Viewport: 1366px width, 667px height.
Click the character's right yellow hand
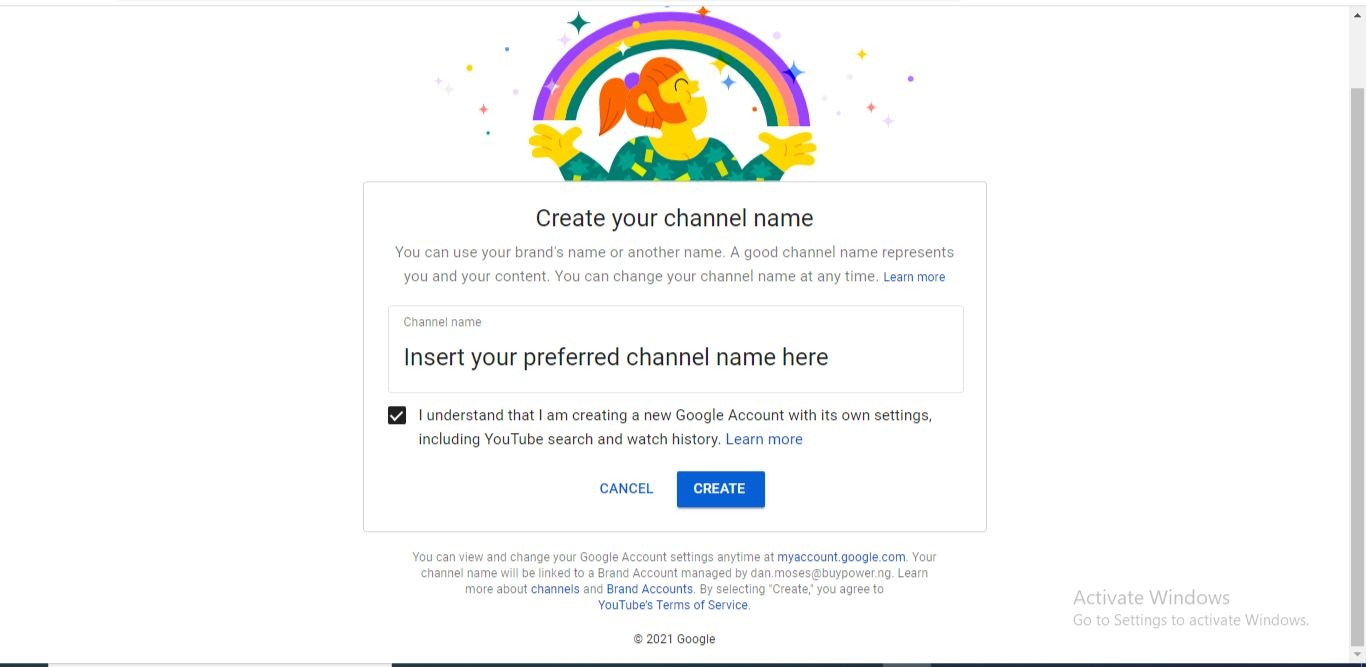[788, 150]
